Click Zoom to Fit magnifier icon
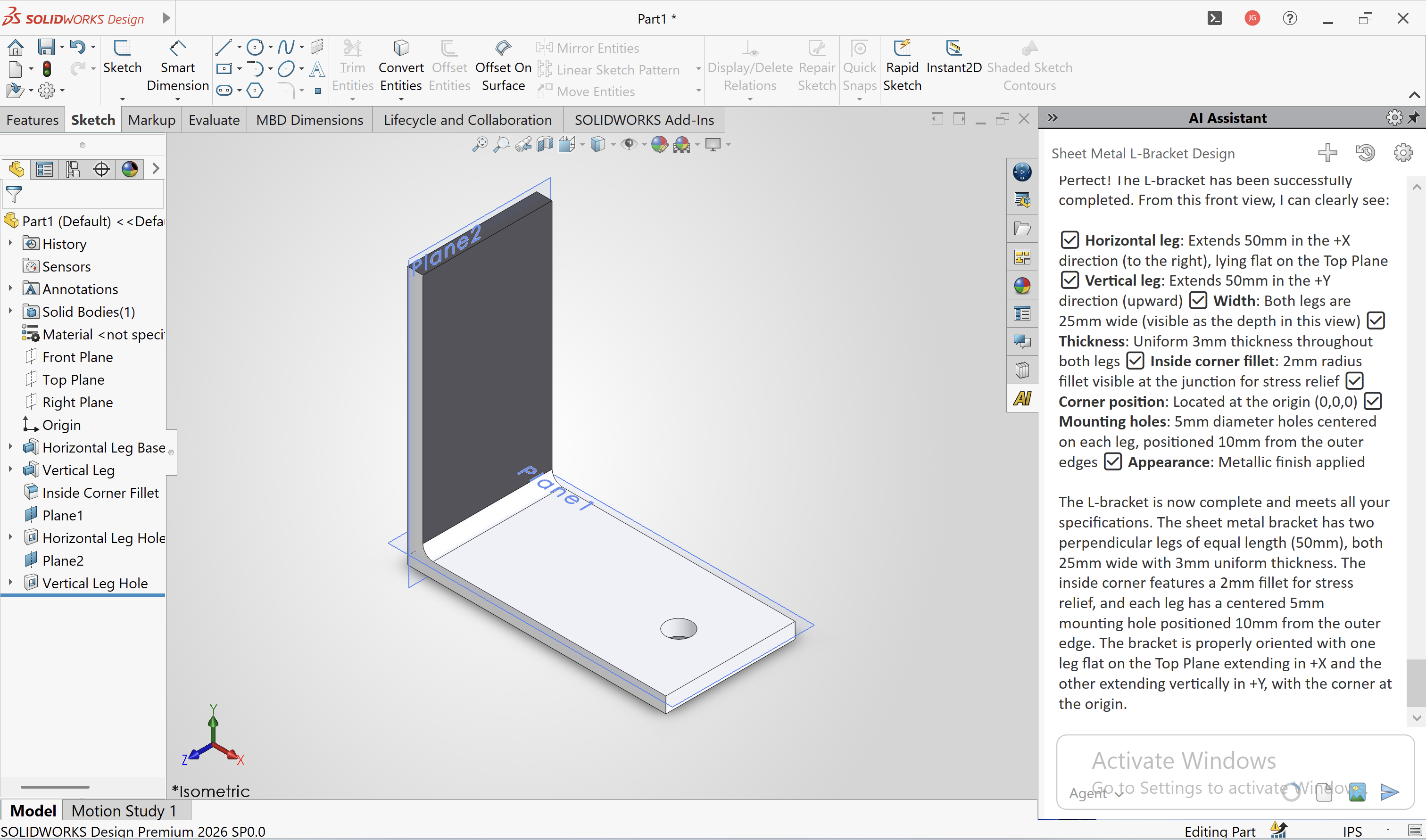 click(x=480, y=145)
